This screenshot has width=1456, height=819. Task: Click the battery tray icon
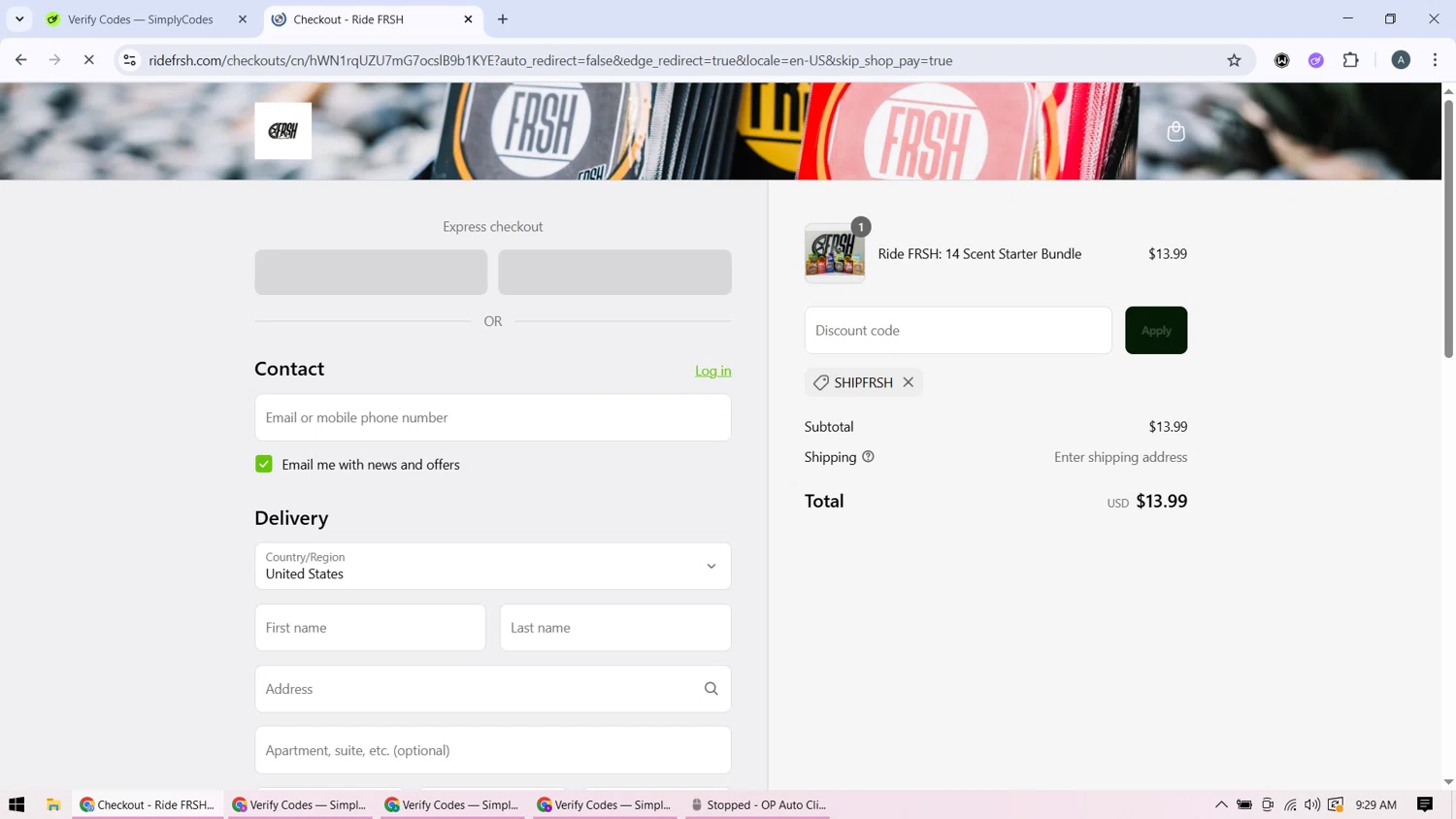coord(1244,804)
